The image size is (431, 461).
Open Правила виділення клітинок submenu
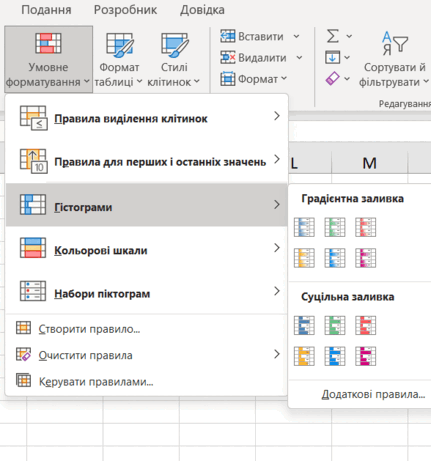[147, 118]
